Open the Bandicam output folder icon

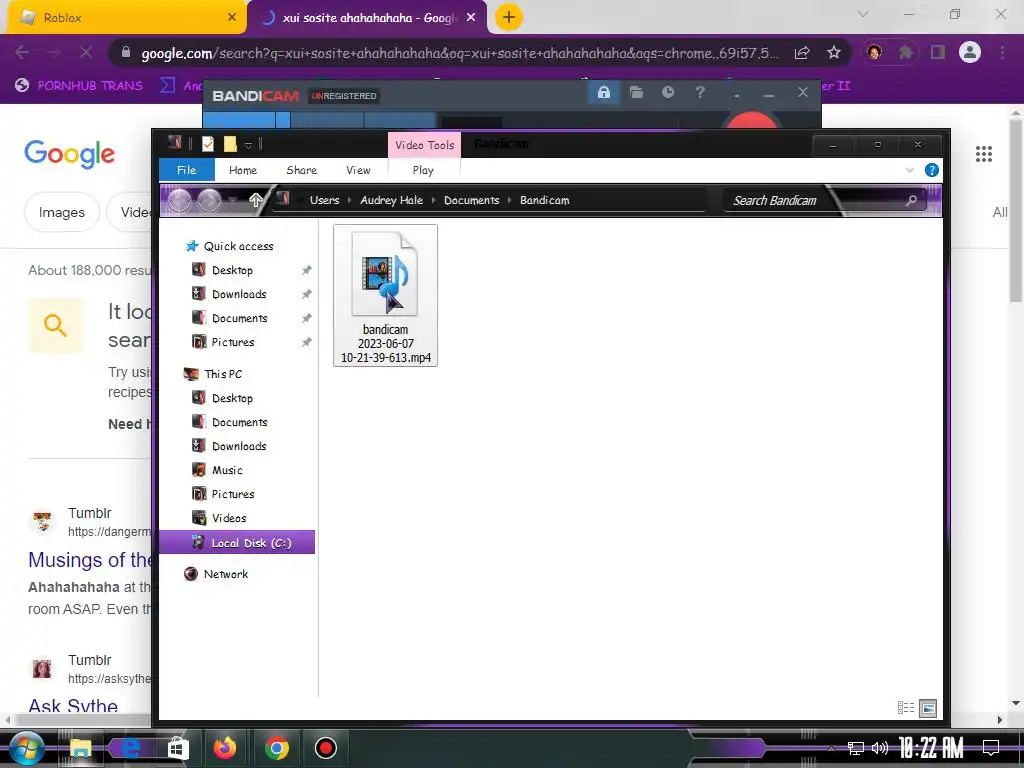pos(636,93)
